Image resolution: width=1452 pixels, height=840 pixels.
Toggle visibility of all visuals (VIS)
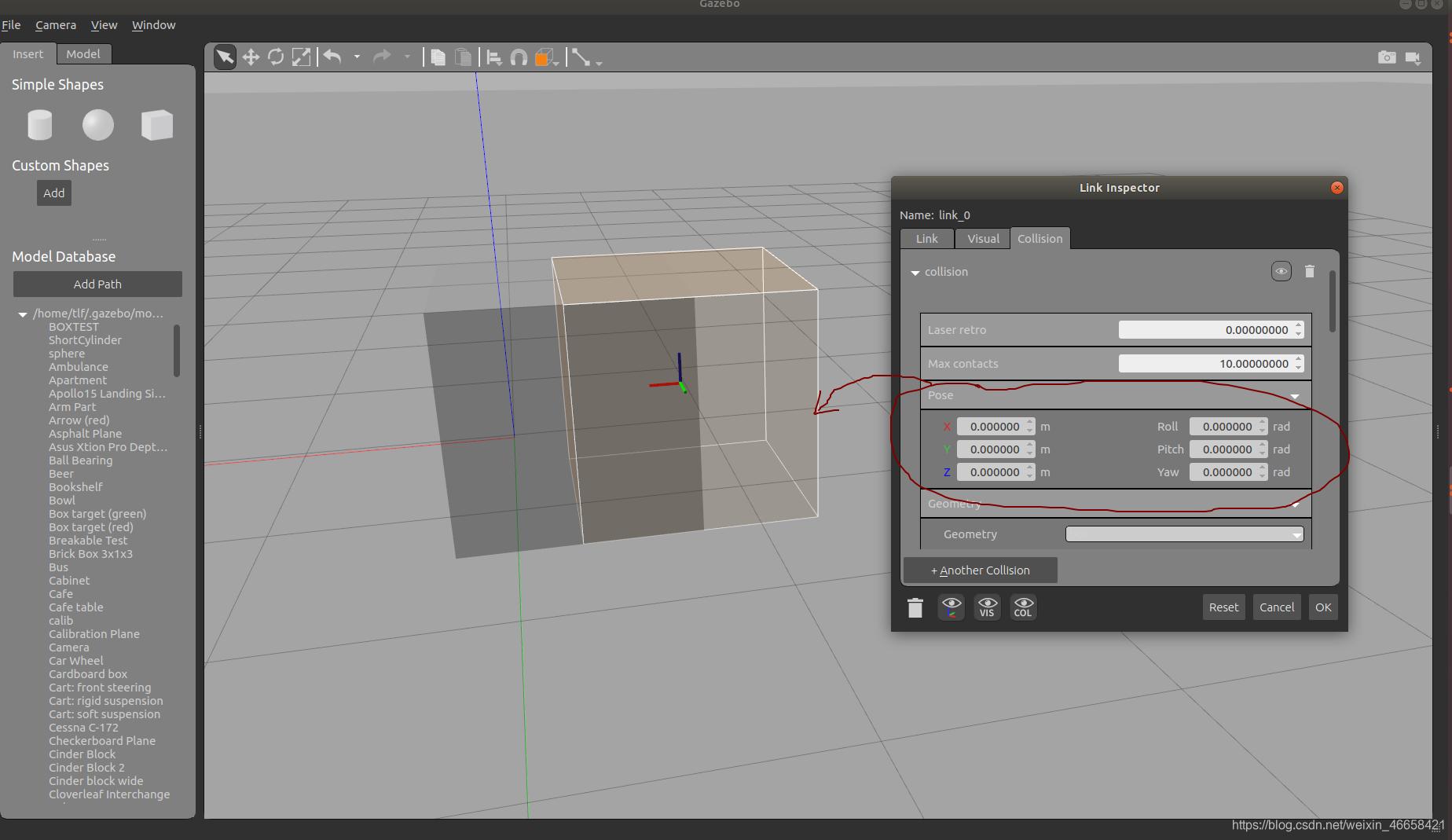coord(987,607)
